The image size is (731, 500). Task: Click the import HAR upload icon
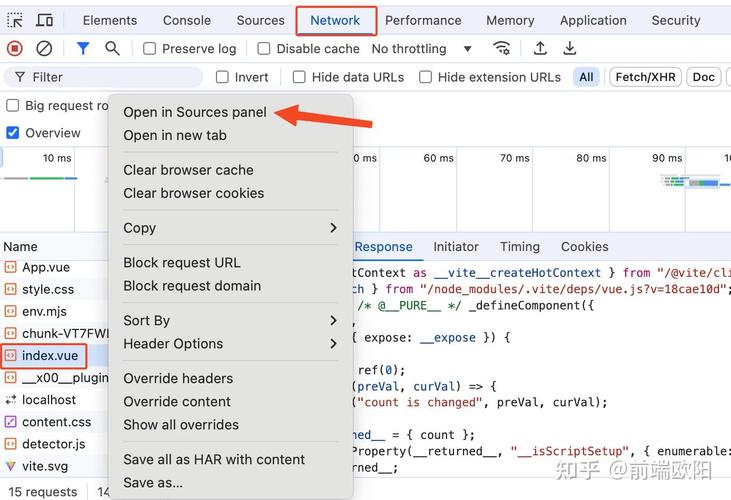(540, 48)
